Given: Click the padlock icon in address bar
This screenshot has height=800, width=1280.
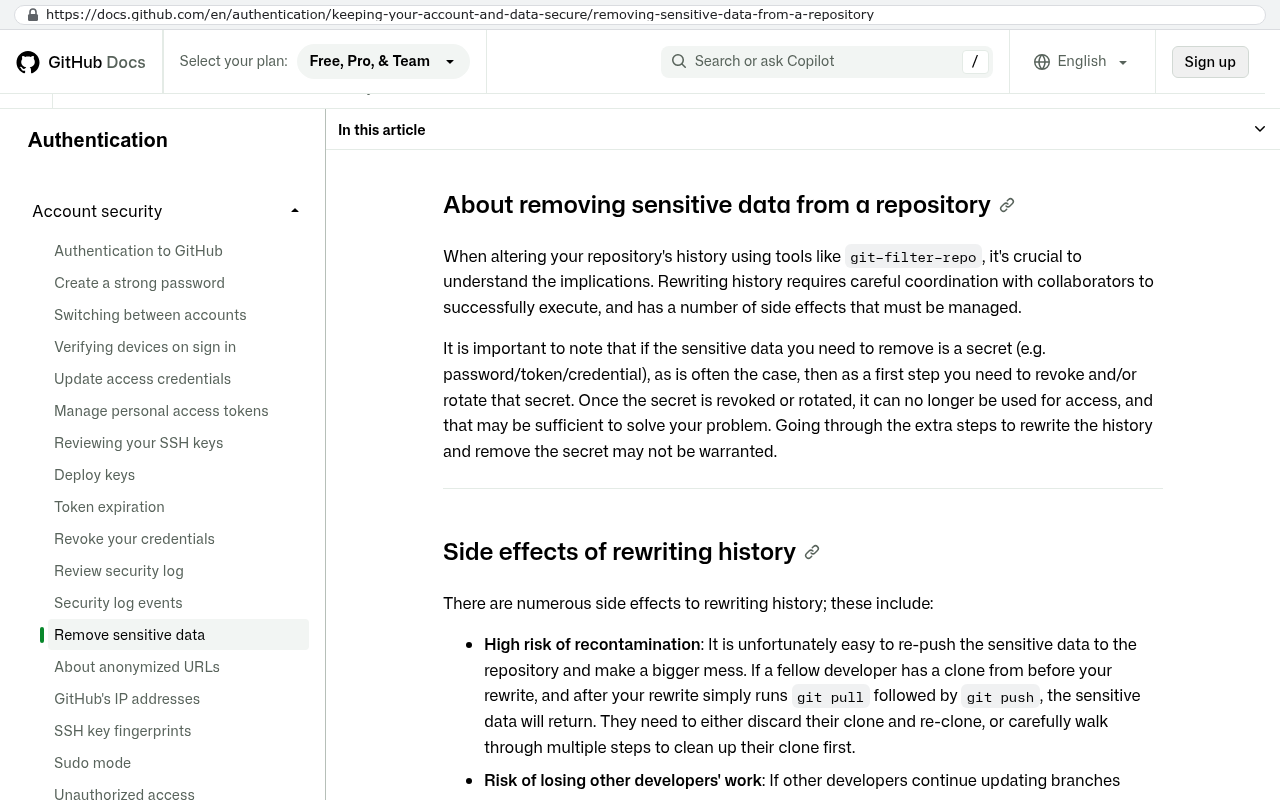Looking at the screenshot, I should pyautogui.click(x=33, y=15).
